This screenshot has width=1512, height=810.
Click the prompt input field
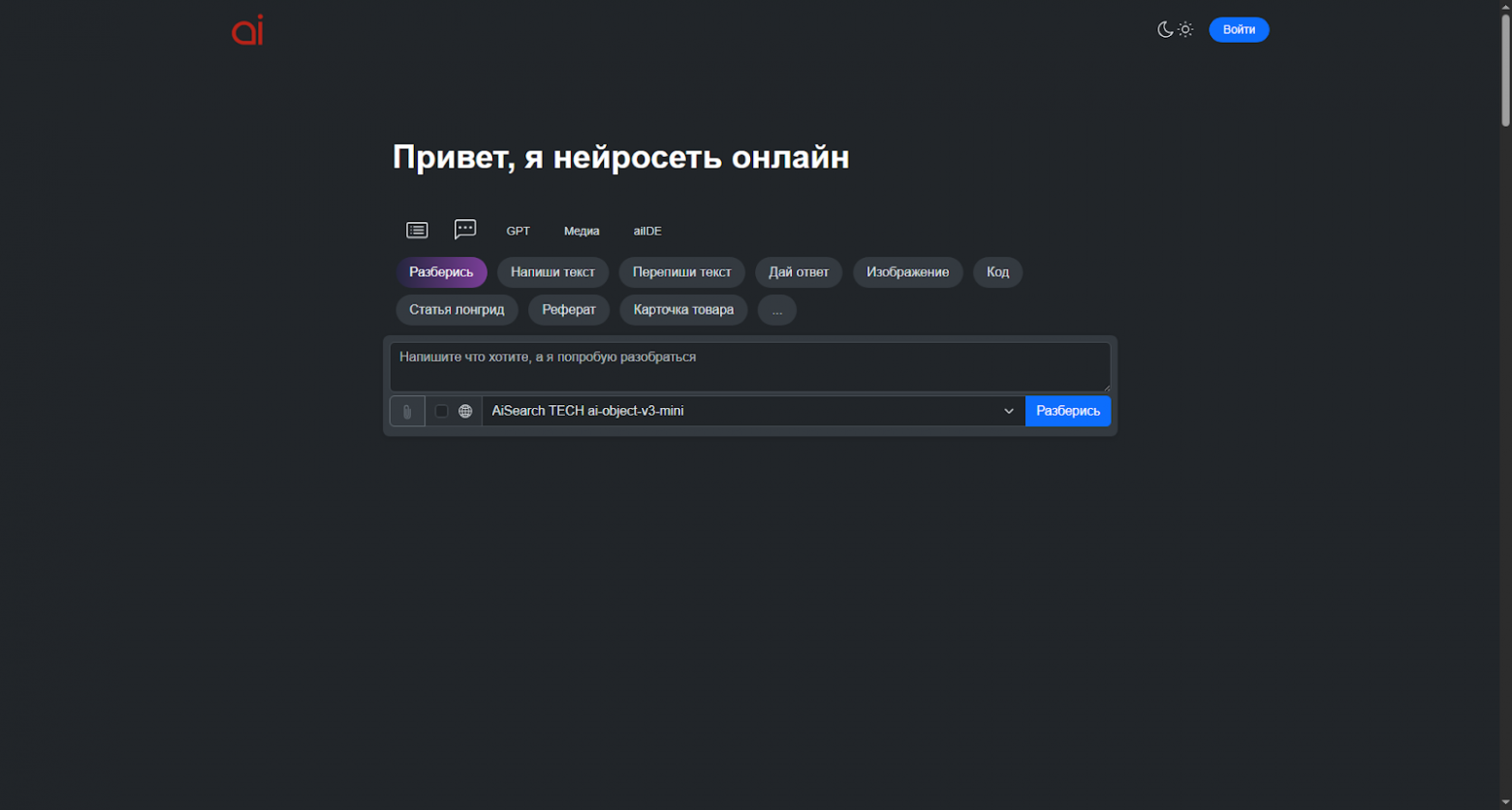pos(750,366)
